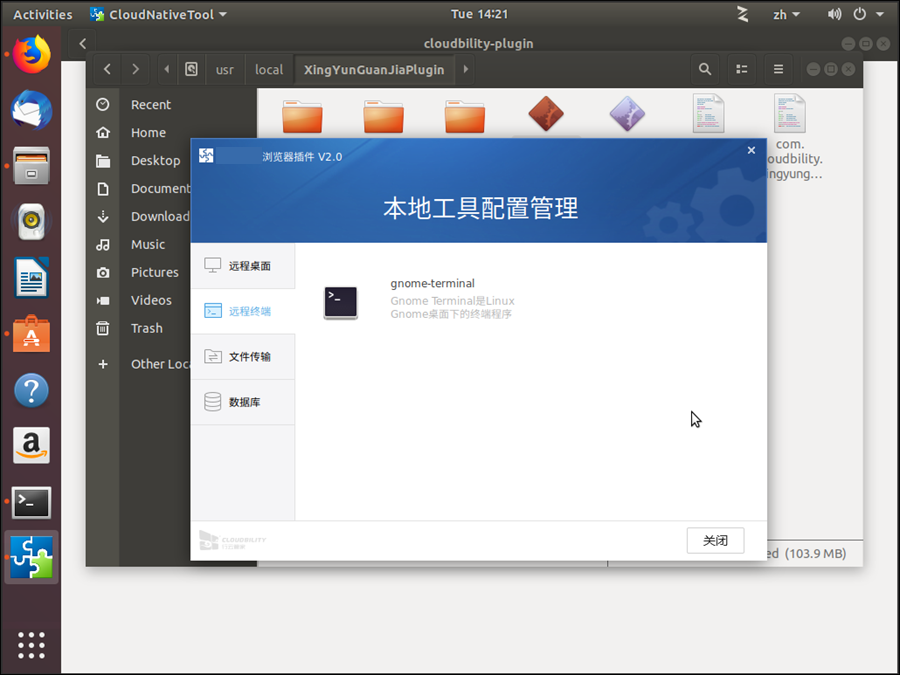The height and width of the screenshot is (675, 900).
Task: Show all applications grid
Action: click(x=31, y=645)
